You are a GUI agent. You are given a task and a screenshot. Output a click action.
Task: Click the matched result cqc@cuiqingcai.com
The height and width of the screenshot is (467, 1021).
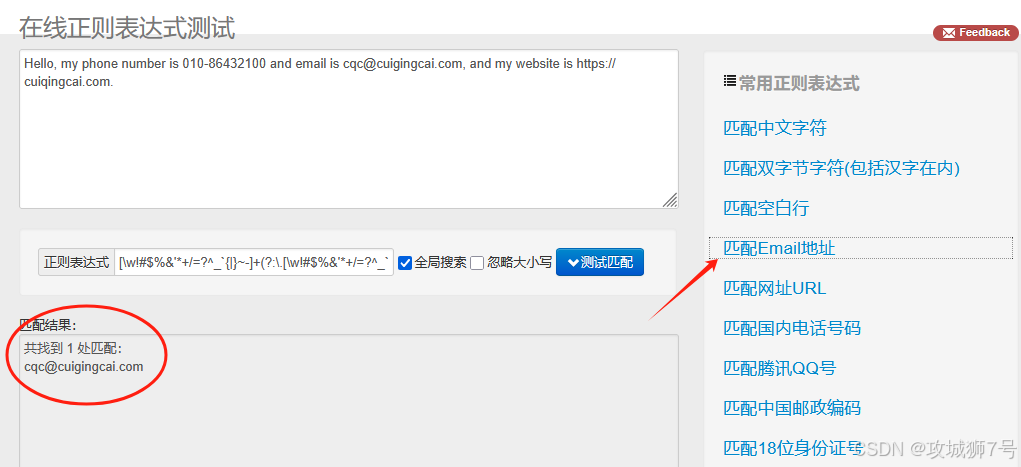(x=83, y=367)
